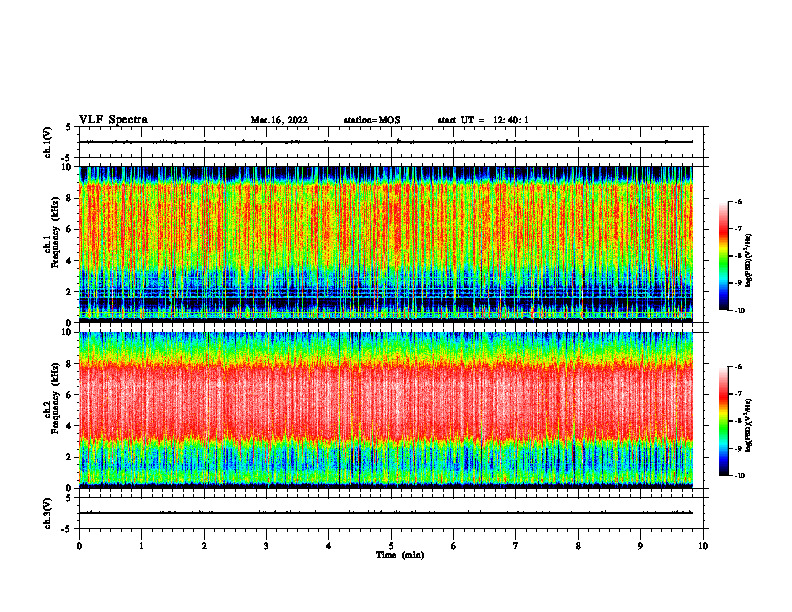Click the '-10' label on ch.2 colorbar

tap(740, 476)
